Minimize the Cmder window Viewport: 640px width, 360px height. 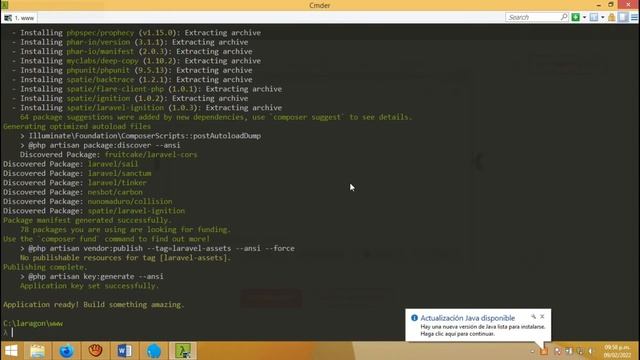(x=598, y=5)
